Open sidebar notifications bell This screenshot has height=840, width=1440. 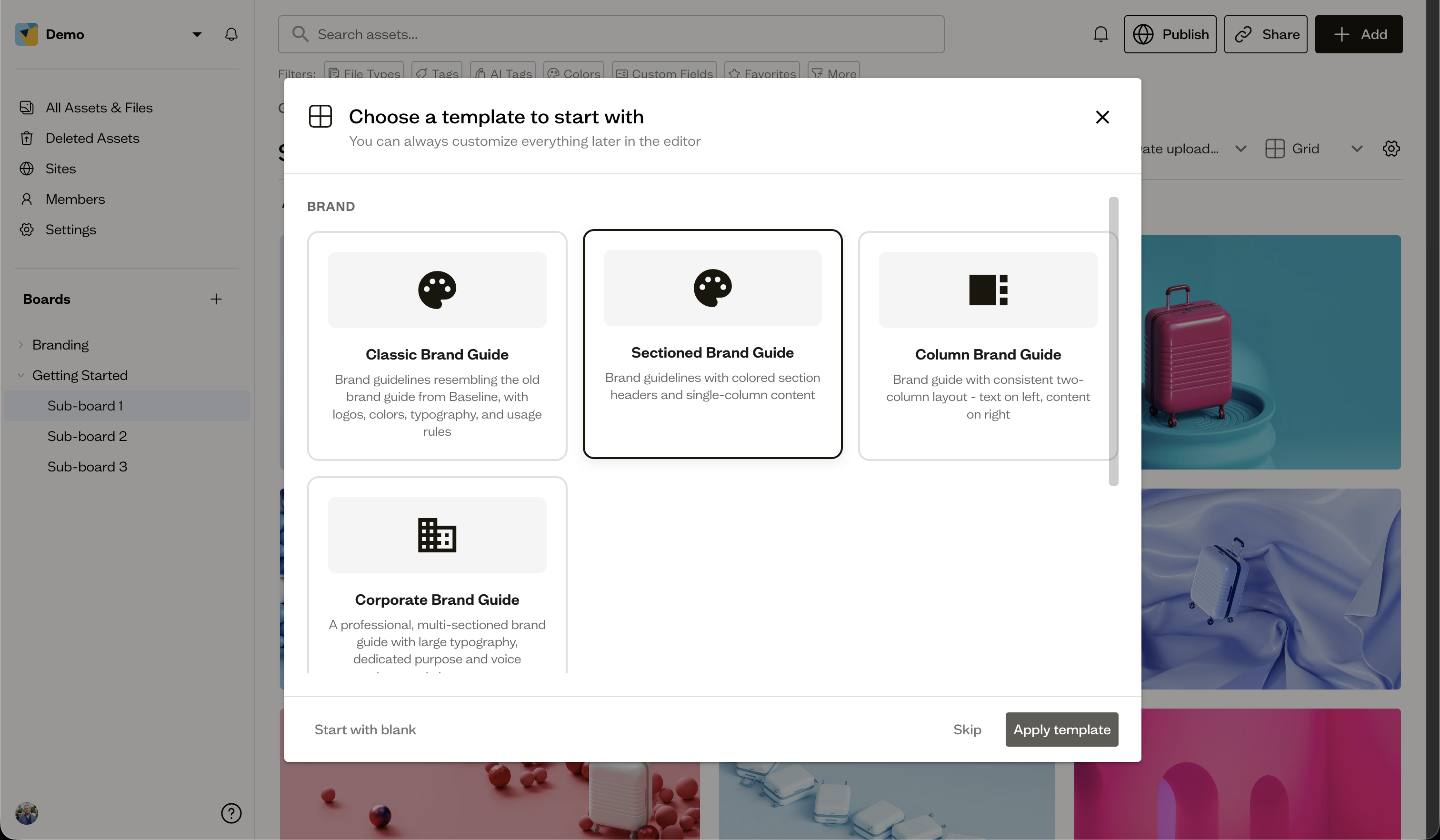point(231,34)
